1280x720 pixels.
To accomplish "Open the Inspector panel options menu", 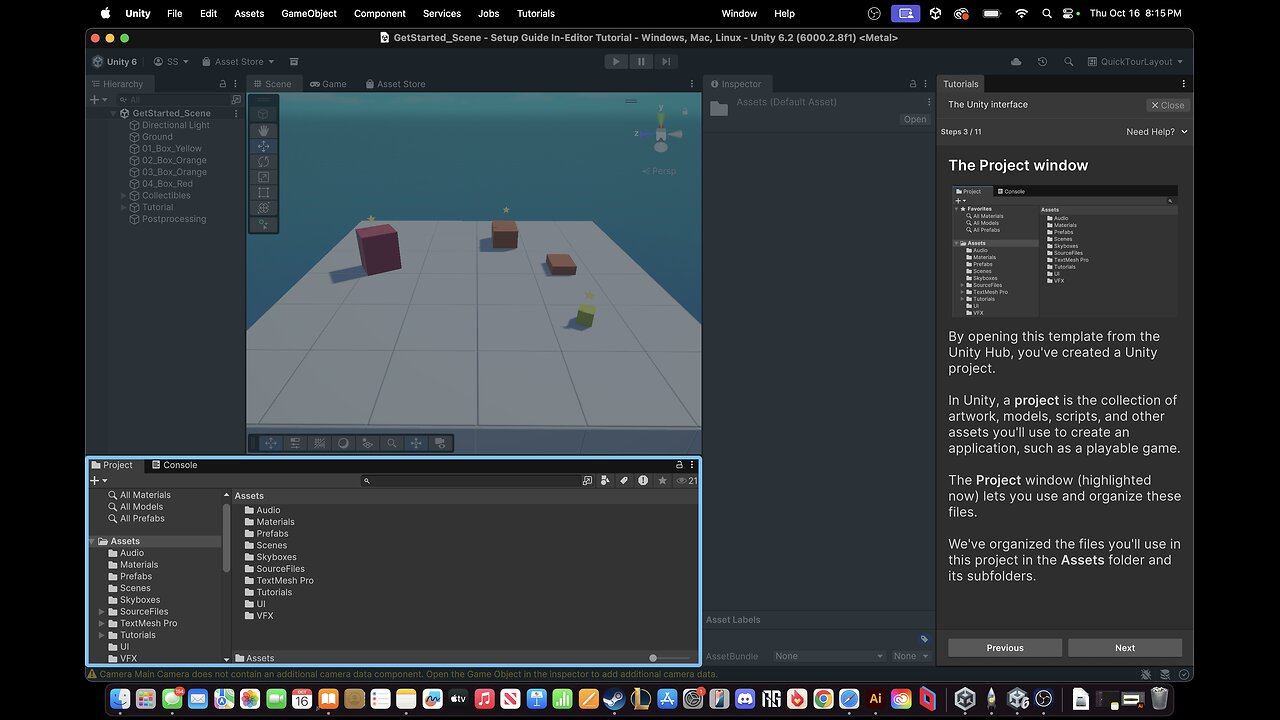I will click(927, 84).
